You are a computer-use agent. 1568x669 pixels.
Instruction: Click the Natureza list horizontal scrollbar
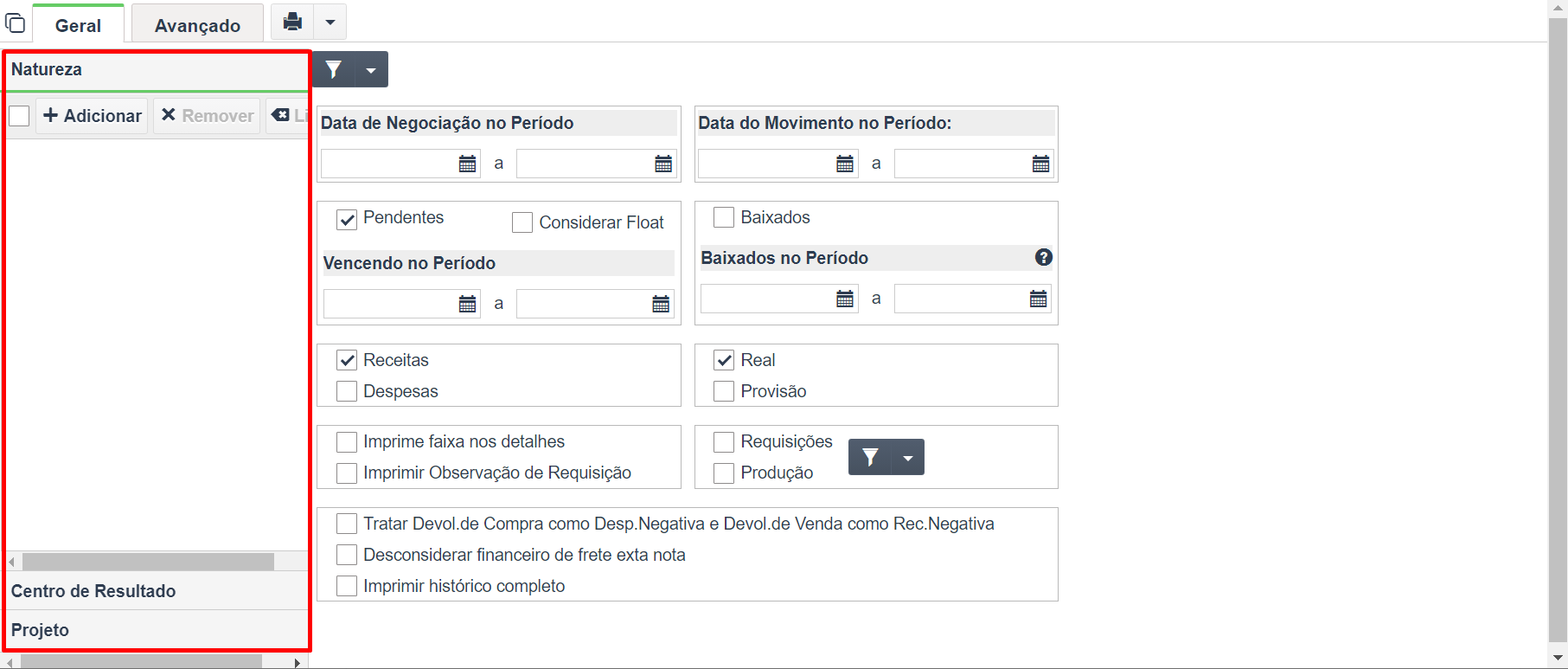[149, 562]
